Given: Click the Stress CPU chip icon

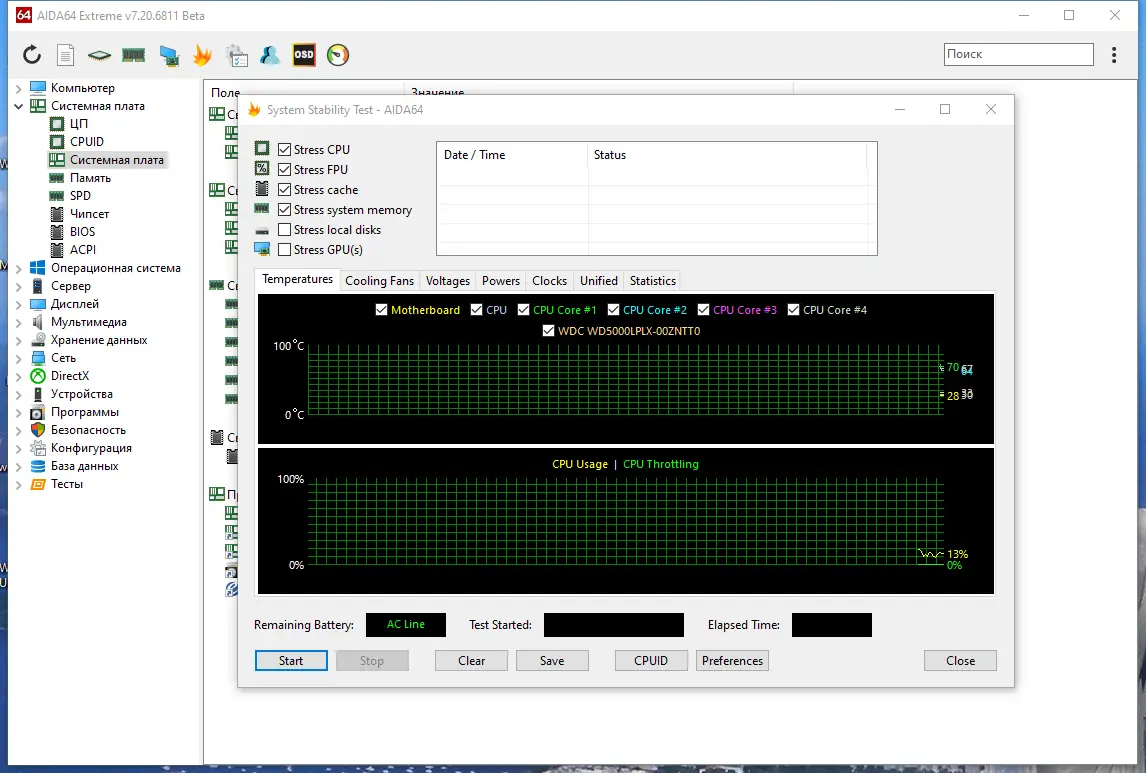Looking at the screenshot, I should click(262, 148).
